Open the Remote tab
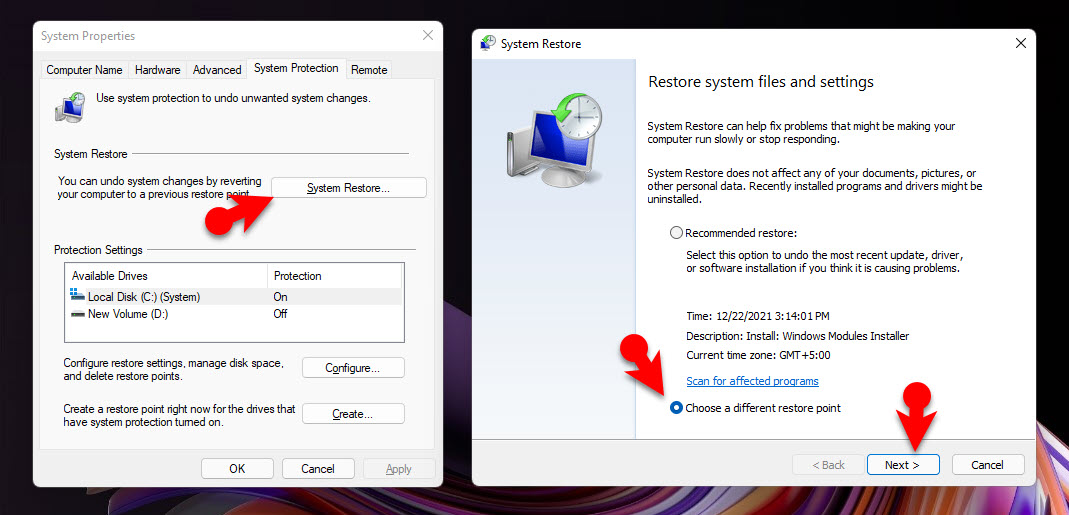The image size is (1069, 515). click(x=369, y=70)
